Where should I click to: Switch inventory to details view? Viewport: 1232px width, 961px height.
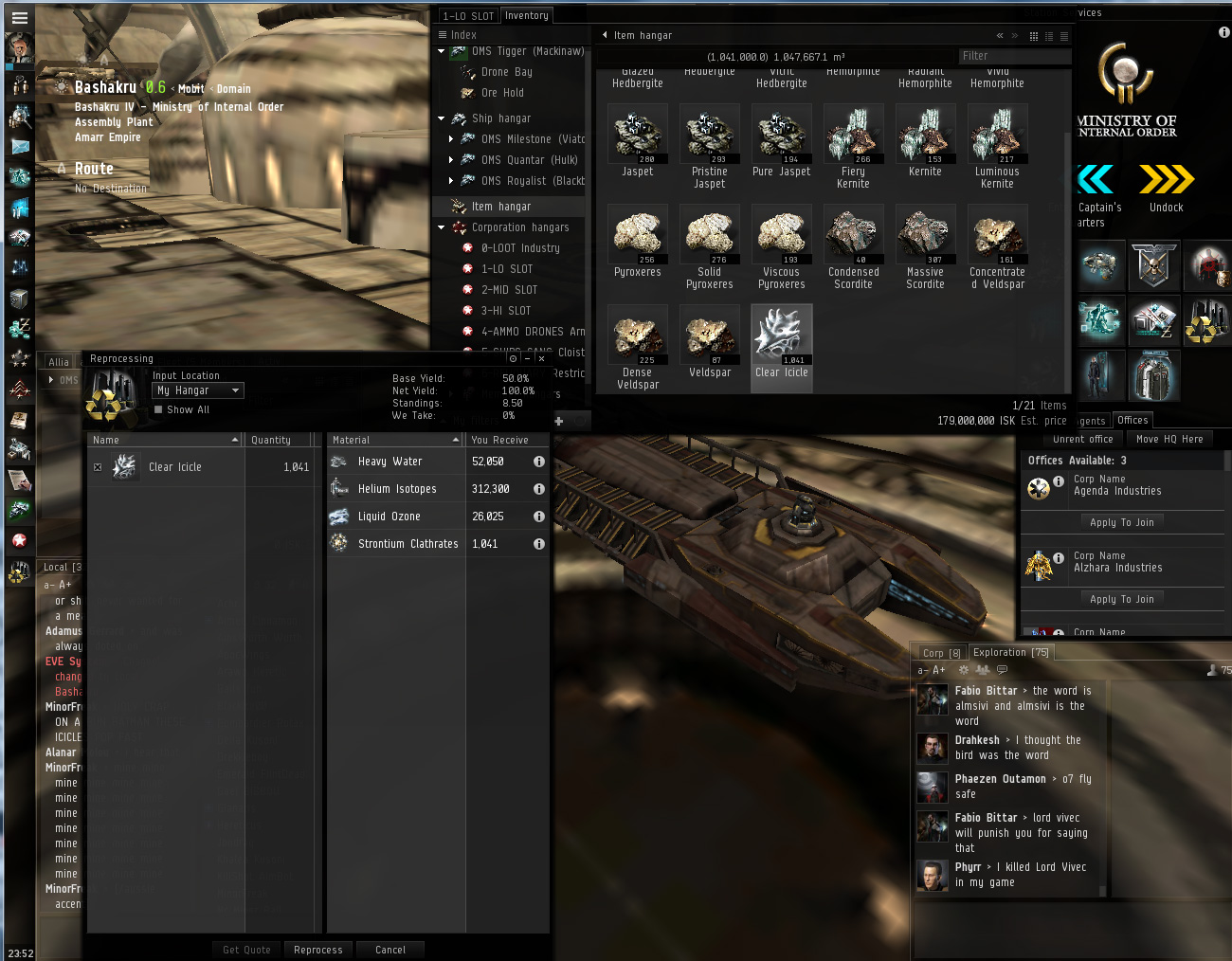(1049, 36)
